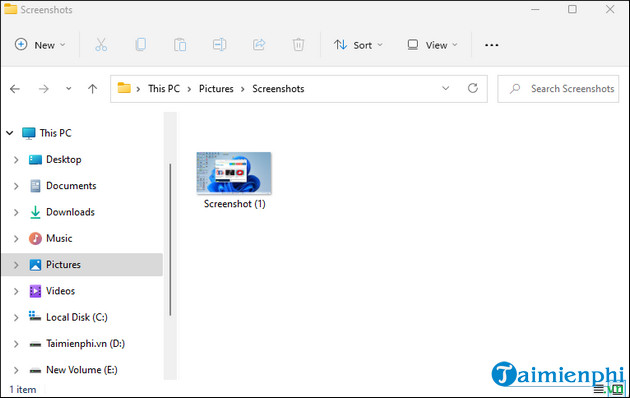Expand the Local Disk (C:) node
Screen dimensions: 630x398
tap(16, 318)
